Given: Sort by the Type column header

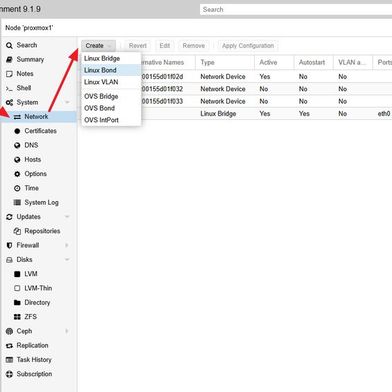Looking at the screenshot, I should (225, 62).
